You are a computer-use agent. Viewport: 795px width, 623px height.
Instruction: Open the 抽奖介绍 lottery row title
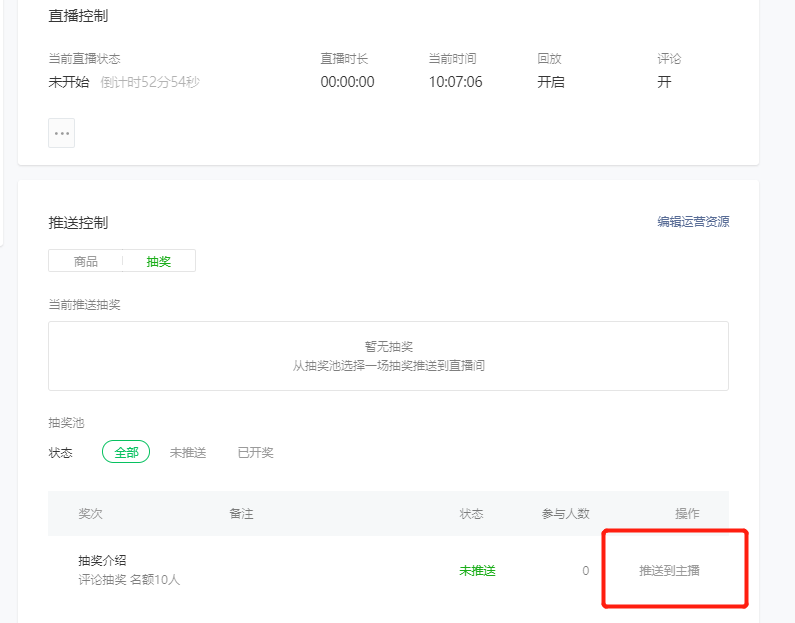(102, 560)
